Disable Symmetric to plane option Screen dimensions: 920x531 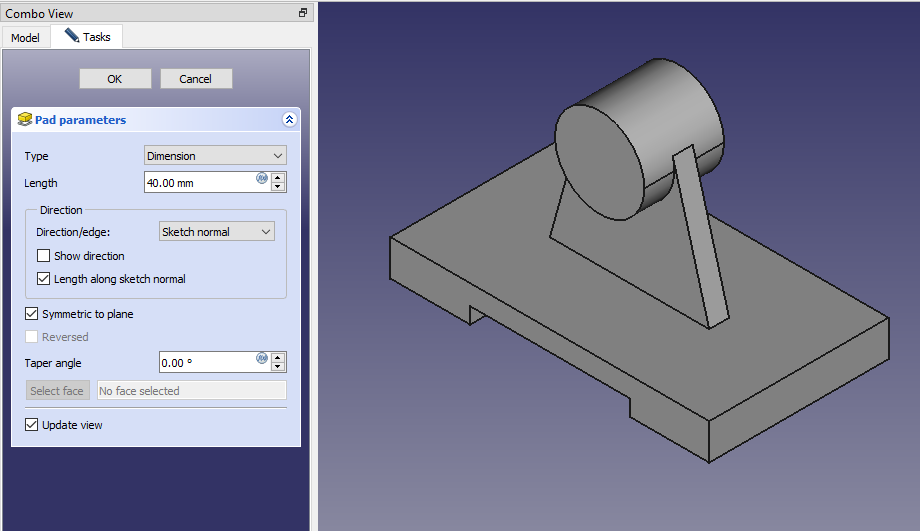tap(32, 314)
